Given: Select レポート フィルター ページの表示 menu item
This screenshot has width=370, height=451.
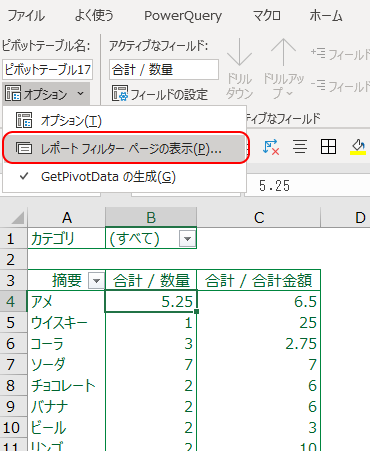Looking at the screenshot, I should tap(125, 148).
